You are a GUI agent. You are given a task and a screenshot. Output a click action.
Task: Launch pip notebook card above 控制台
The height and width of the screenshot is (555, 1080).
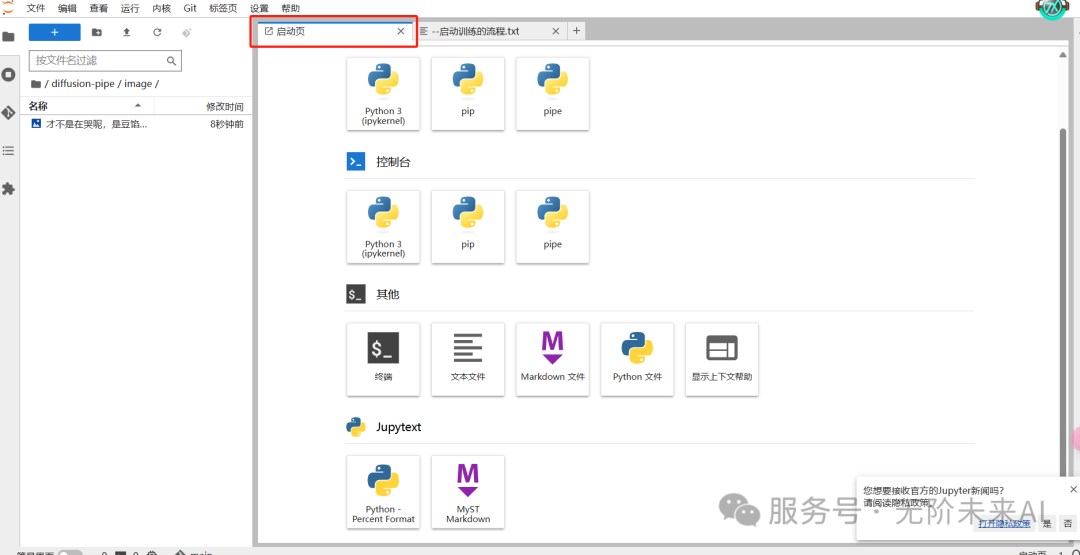tap(468, 94)
